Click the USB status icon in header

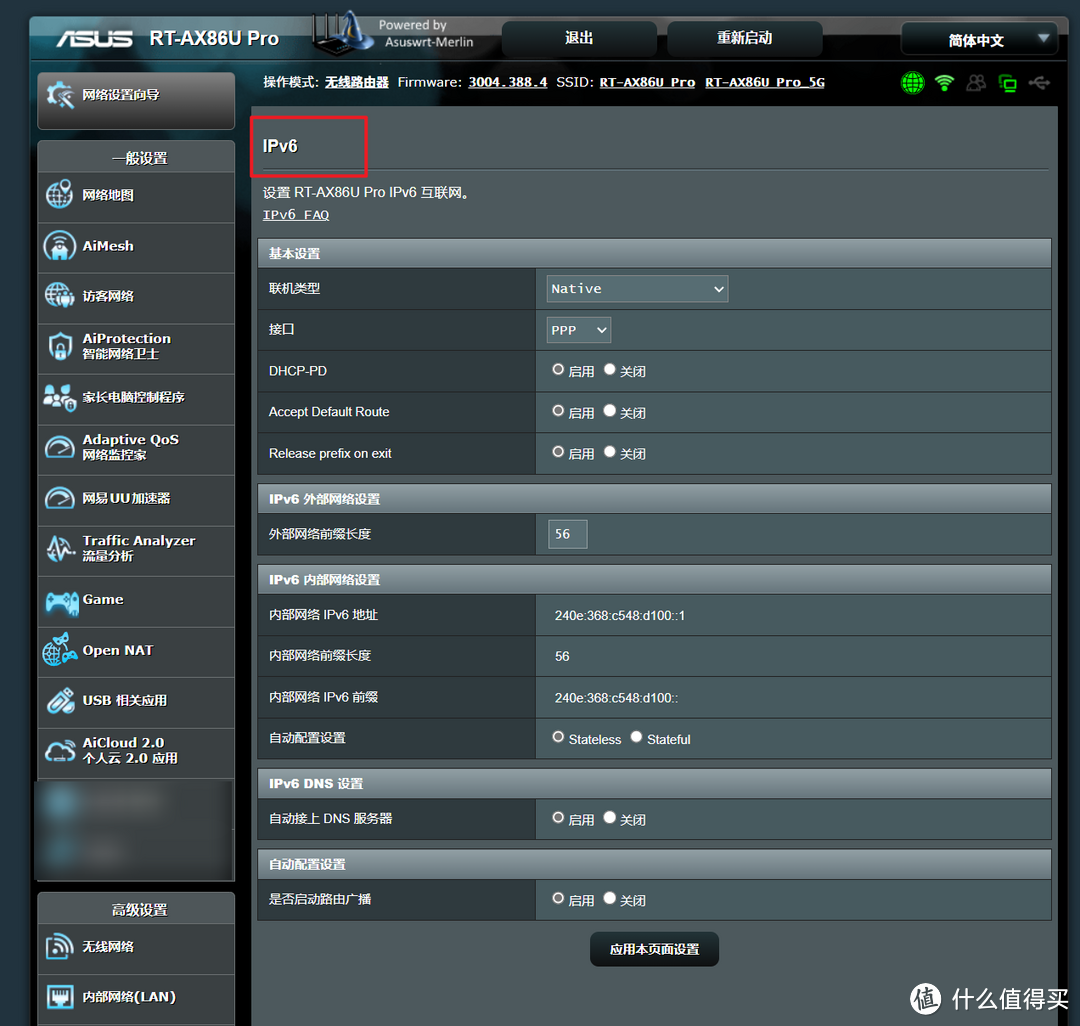tap(1039, 83)
